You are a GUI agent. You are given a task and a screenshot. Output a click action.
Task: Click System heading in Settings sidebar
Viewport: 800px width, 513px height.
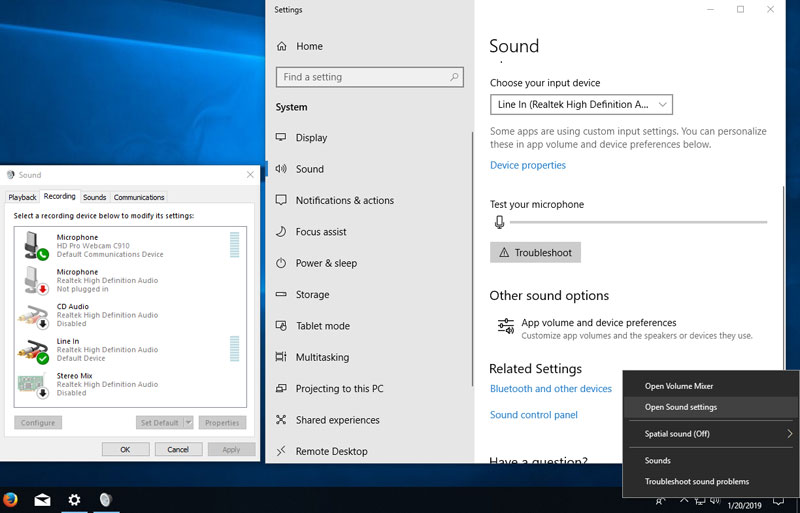tap(291, 107)
